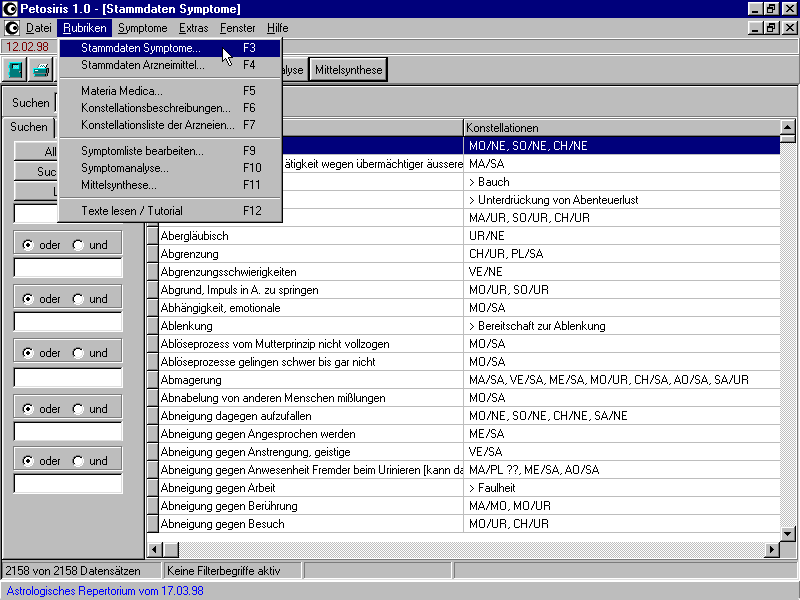Viewport: 800px width, 600px height.
Task: Click the row selector beside Abneigung gegen Besuch
Action: pos(152,524)
